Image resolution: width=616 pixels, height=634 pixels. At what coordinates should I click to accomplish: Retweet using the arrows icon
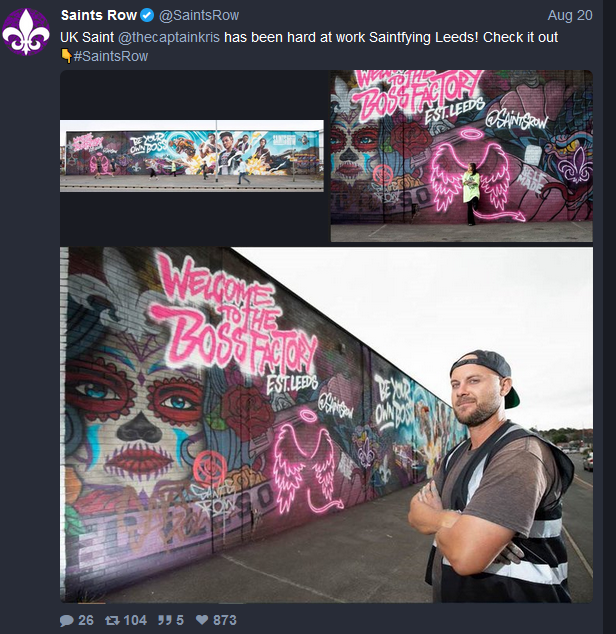click(112, 620)
